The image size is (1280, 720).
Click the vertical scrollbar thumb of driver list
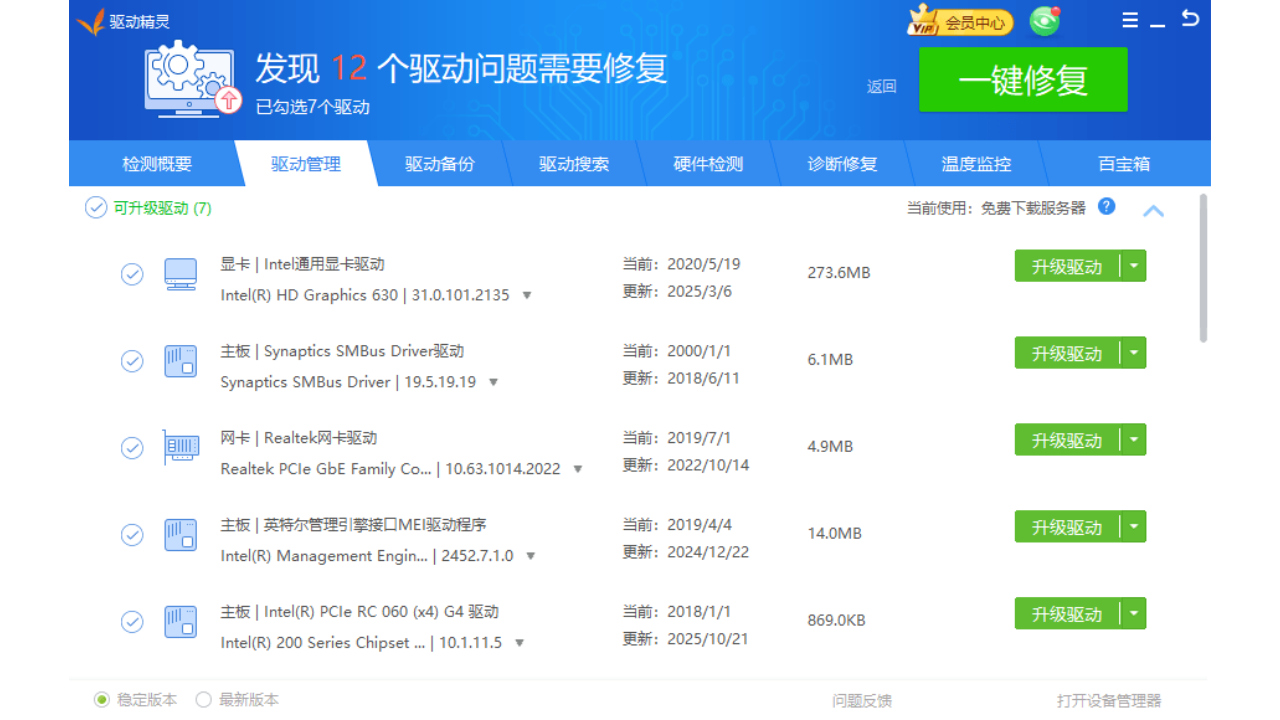pyautogui.click(x=1203, y=268)
